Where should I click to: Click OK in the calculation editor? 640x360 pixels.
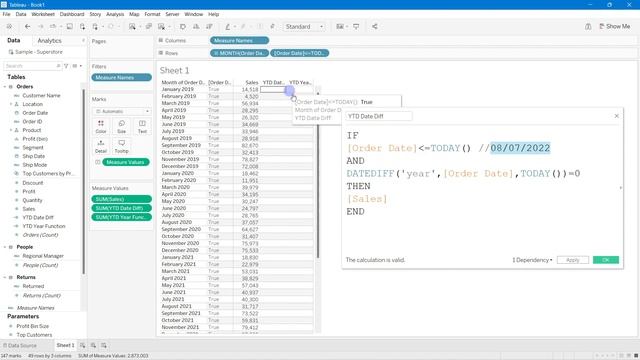click(606, 260)
